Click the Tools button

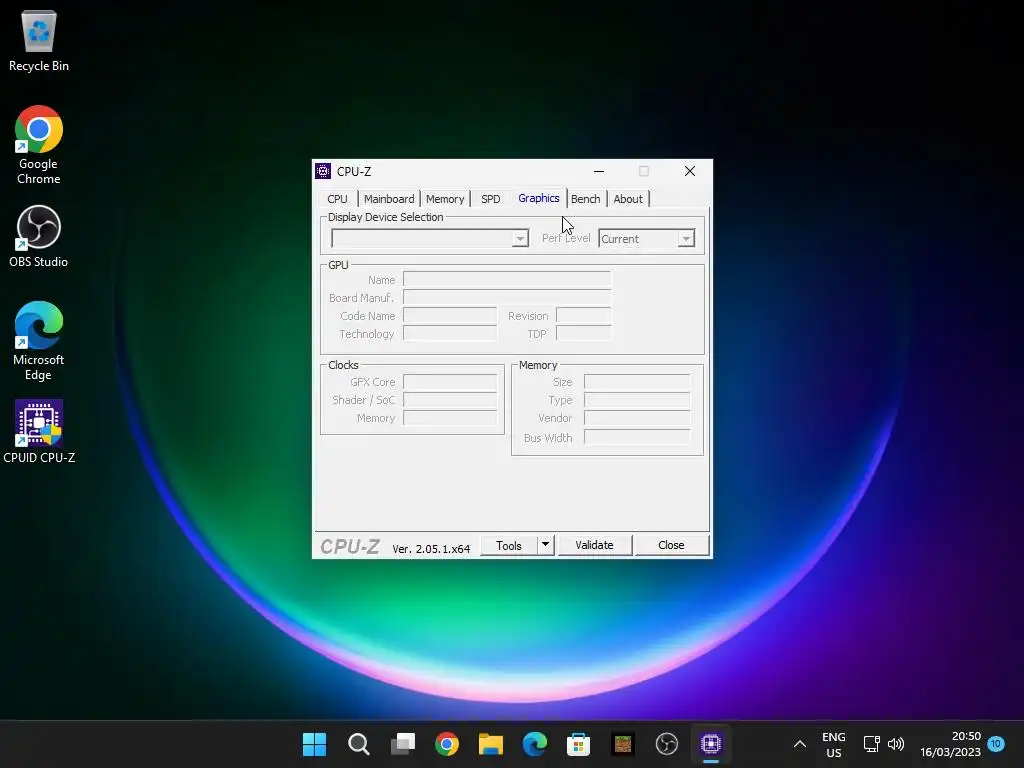point(509,545)
